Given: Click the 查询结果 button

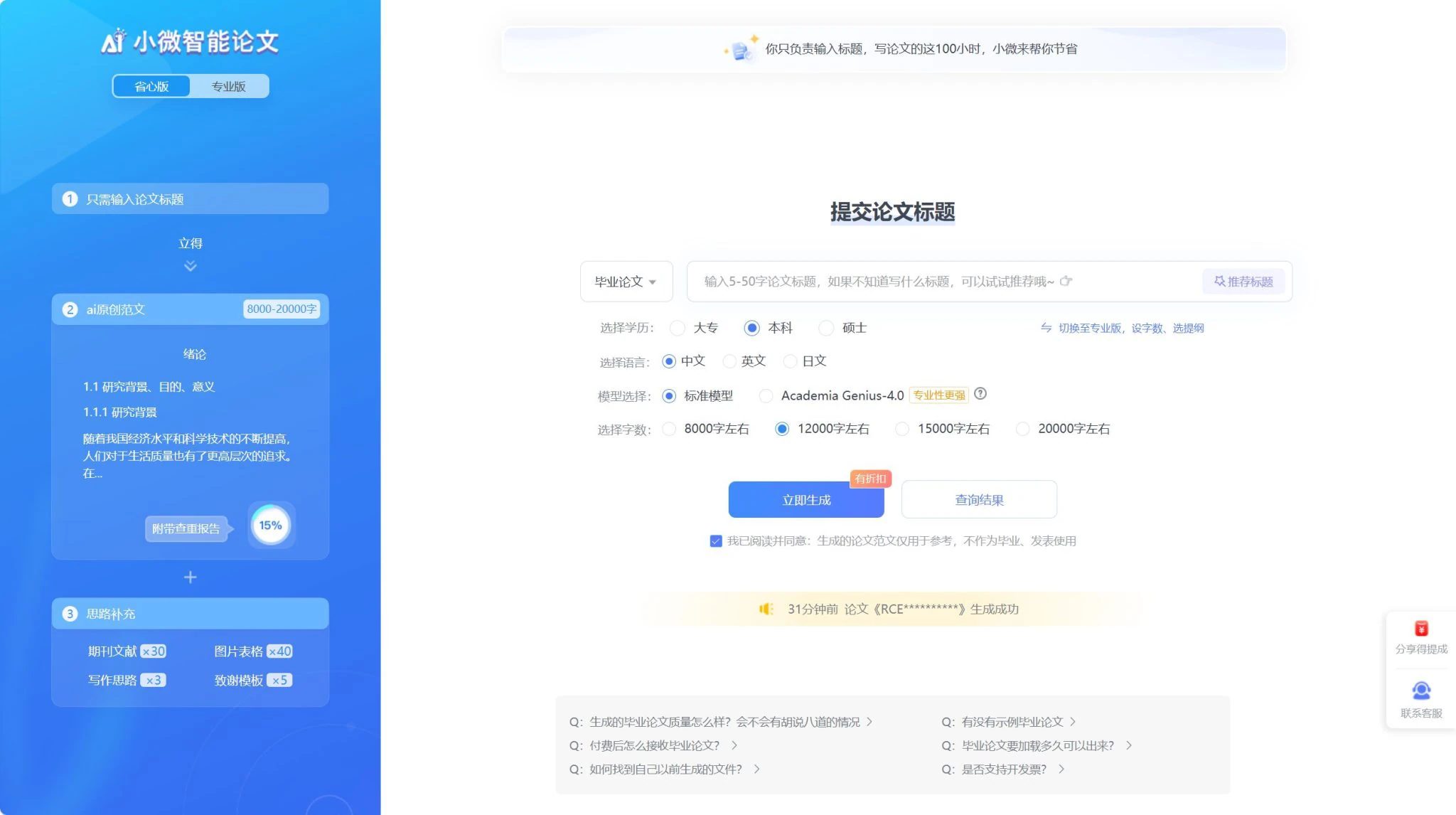Looking at the screenshot, I should pyautogui.click(x=979, y=500).
